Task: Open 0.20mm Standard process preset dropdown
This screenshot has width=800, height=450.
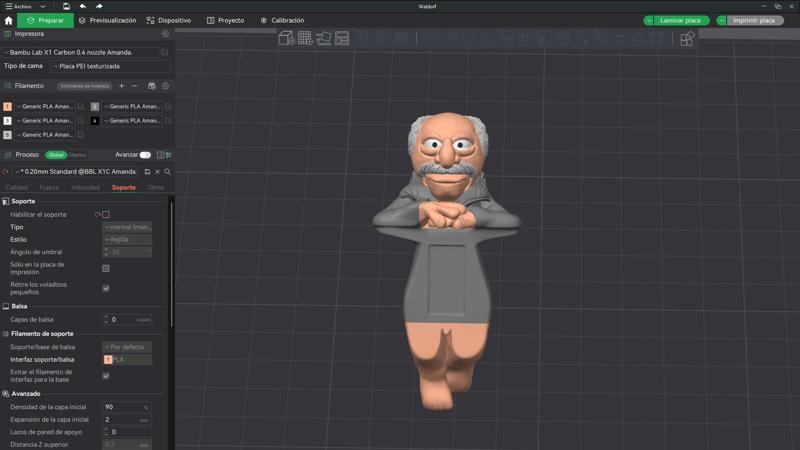Action: point(77,172)
